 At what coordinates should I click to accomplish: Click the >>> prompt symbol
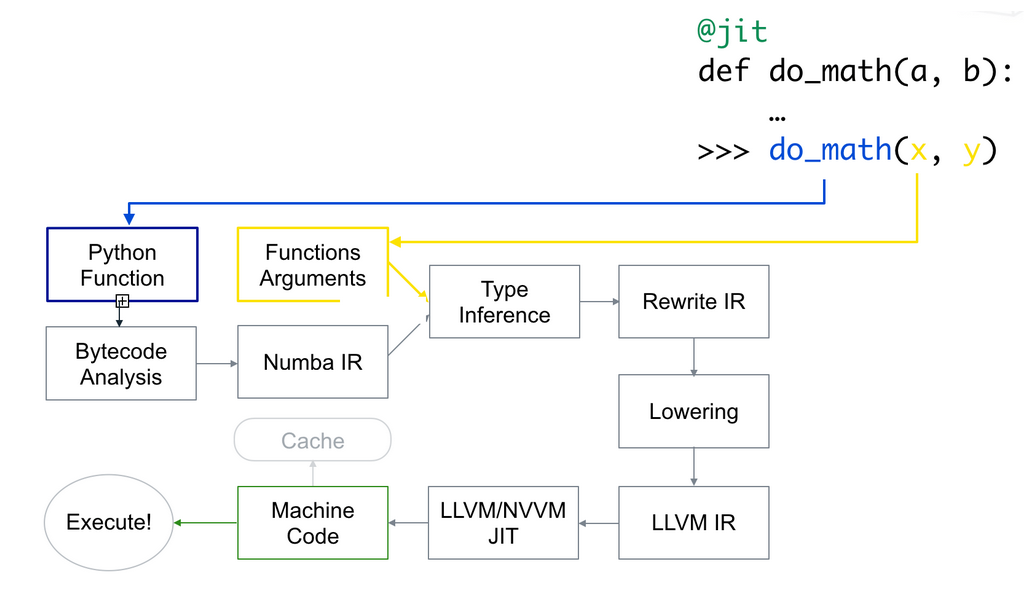pyautogui.click(x=724, y=151)
